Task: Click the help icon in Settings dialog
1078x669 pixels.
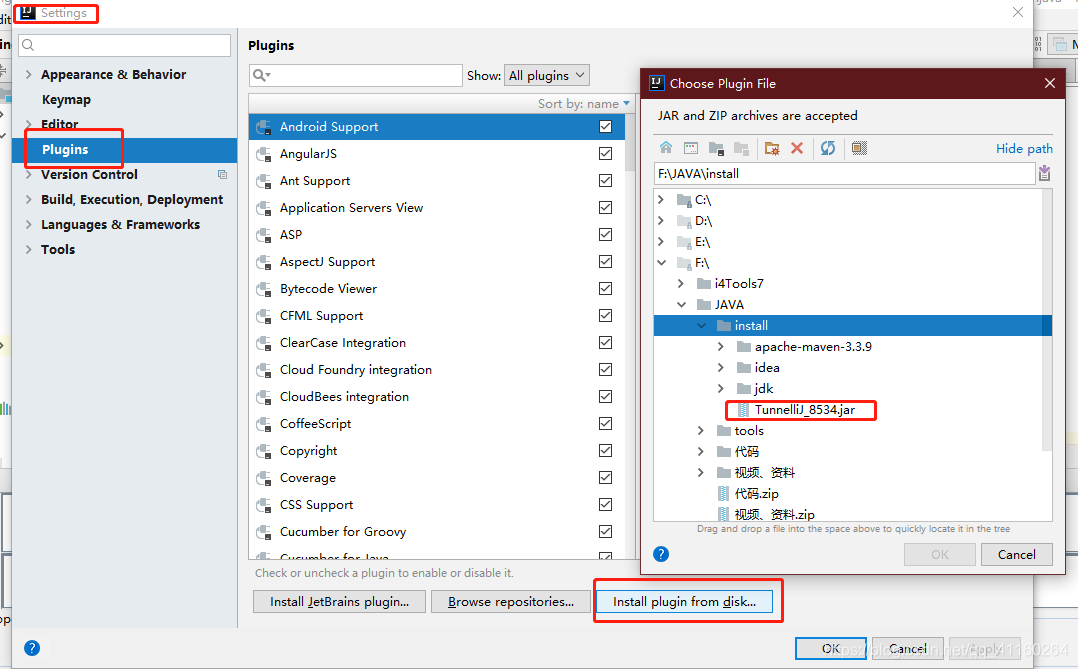Action: (x=32, y=648)
